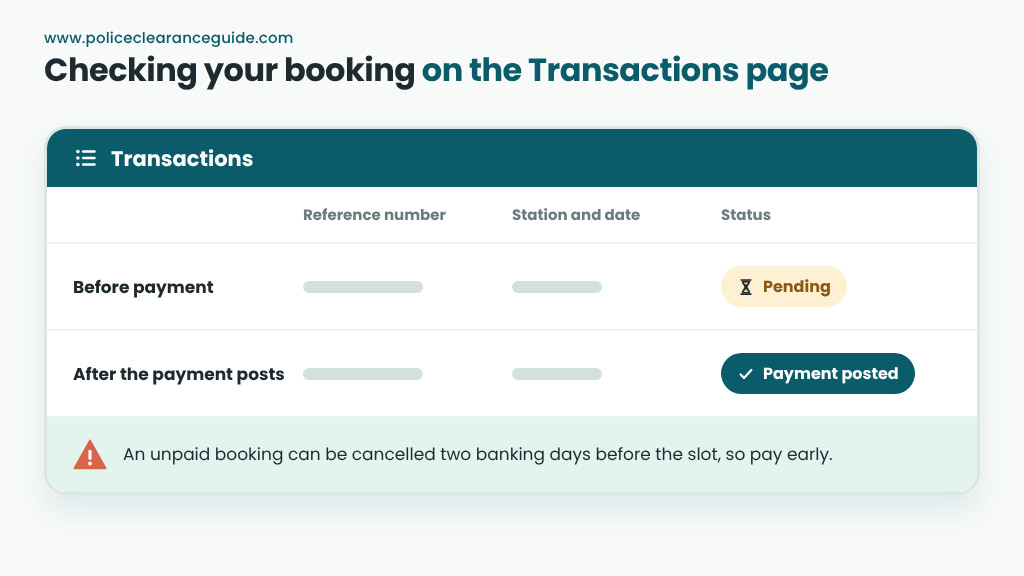
Task: Click the Reference number column header
Action: (x=374, y=215)
